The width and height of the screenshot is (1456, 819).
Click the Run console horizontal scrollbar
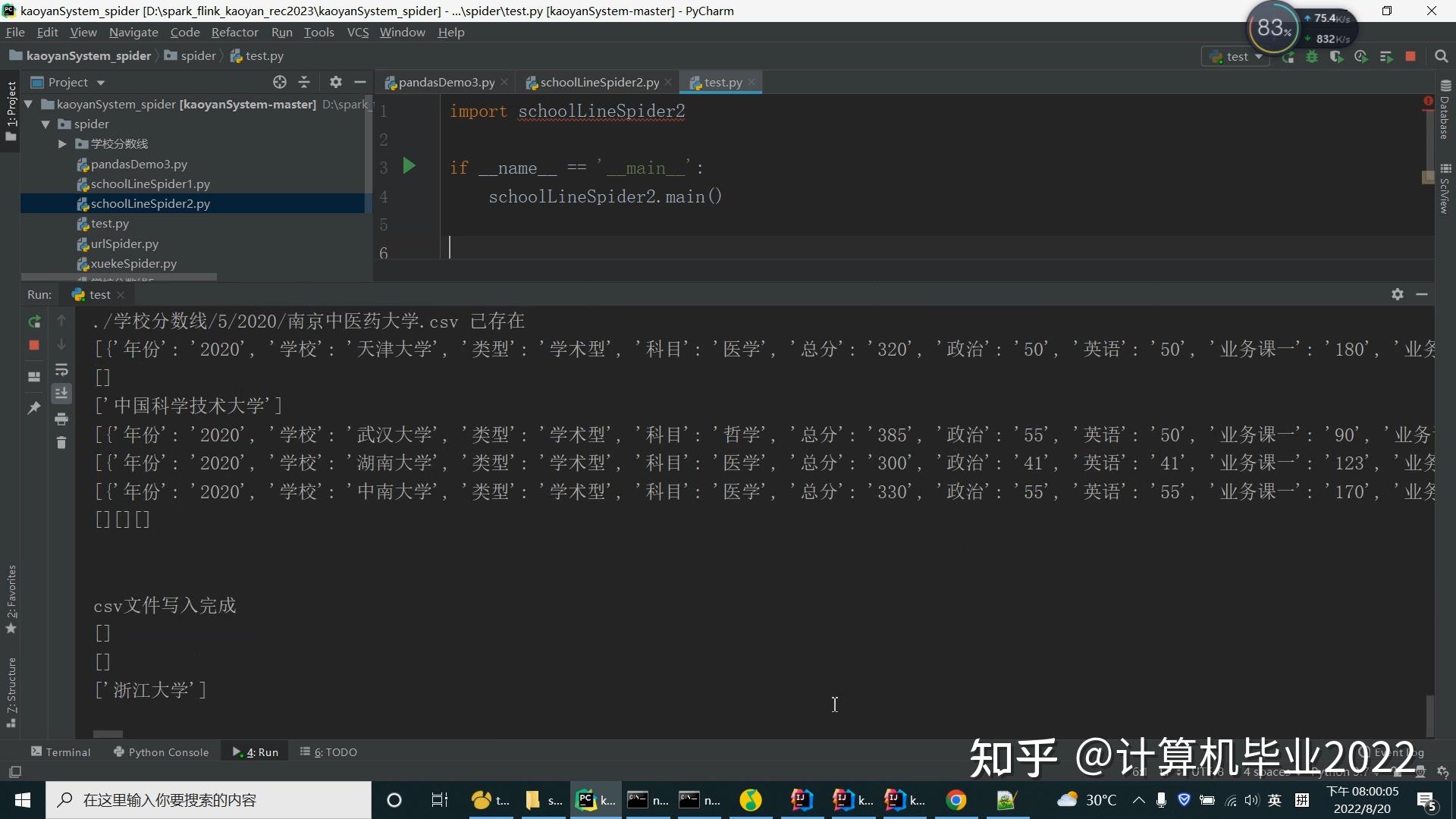[108, 733]
